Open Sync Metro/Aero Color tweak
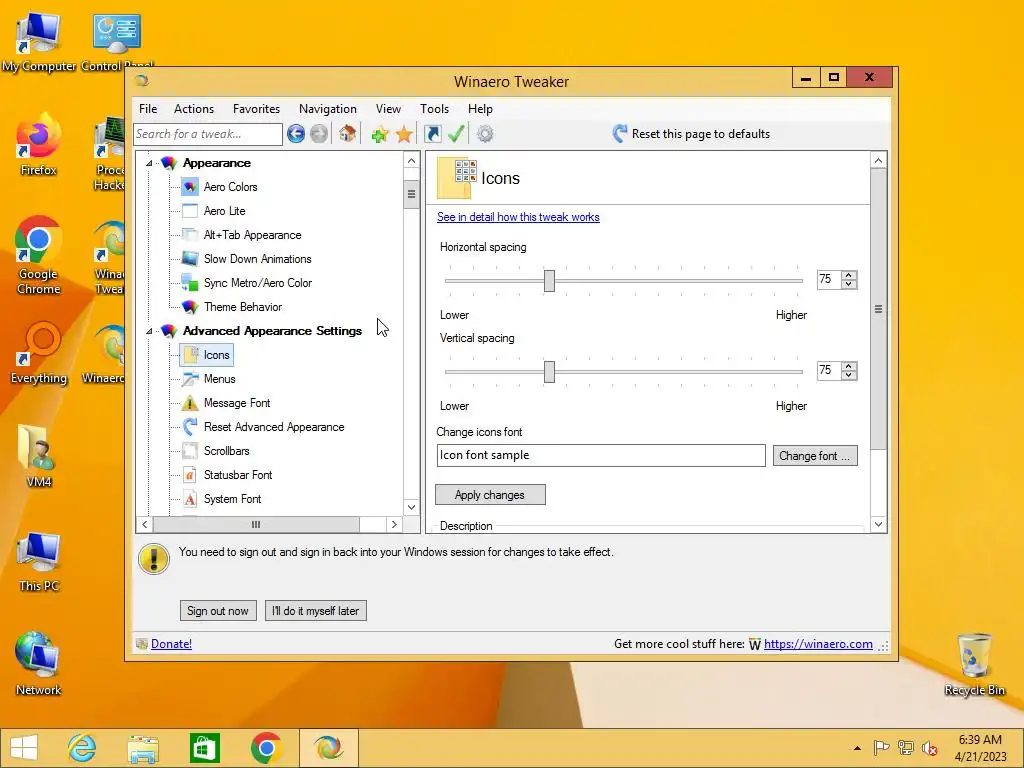The width and height of the screenshot is (1024, 768). 257,283
